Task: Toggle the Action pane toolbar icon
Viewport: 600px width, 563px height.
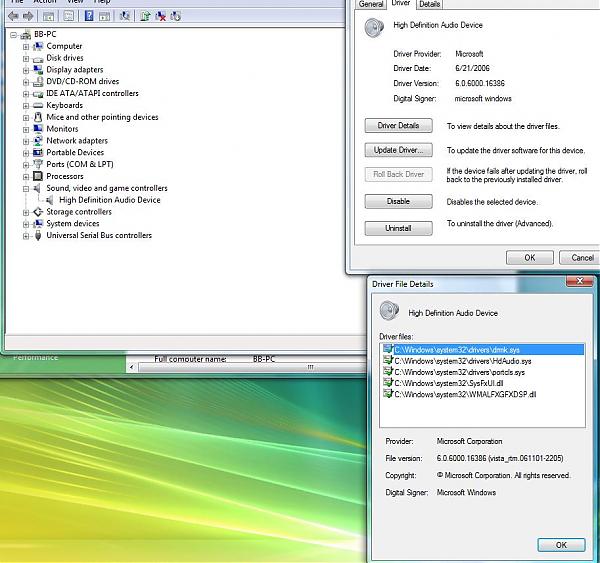Action: pos(104,16)
